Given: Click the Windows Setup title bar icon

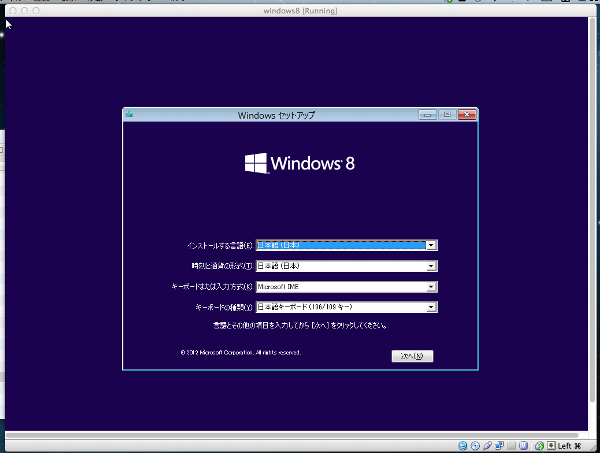Looking at the screenshot, I should click(x=129, y=114).
